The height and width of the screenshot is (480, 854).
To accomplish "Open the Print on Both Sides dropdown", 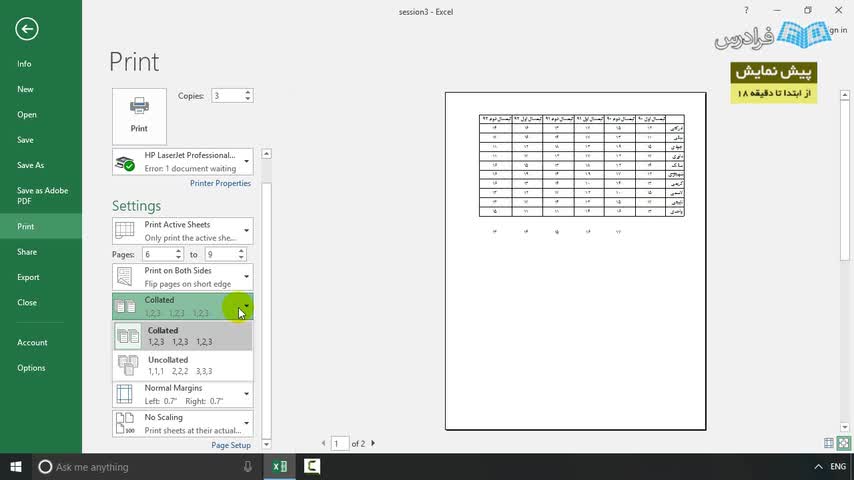I will point(182,277).
